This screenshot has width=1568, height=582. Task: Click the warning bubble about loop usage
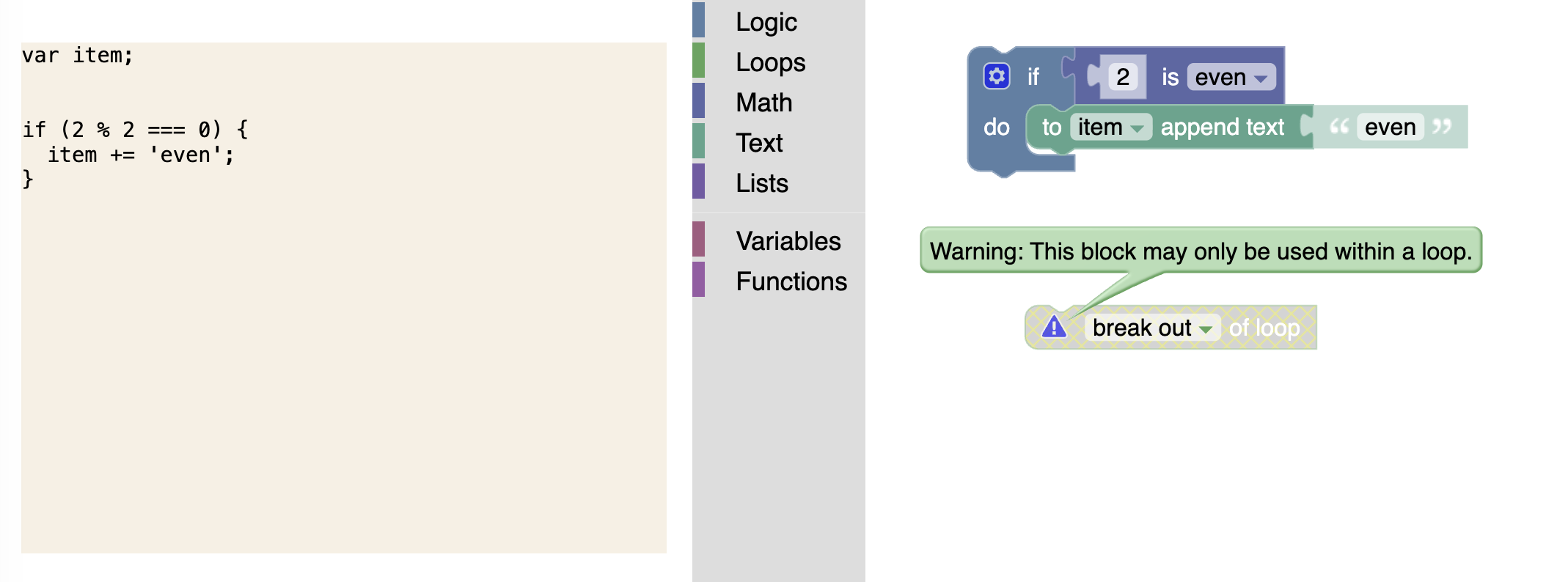1201,251
